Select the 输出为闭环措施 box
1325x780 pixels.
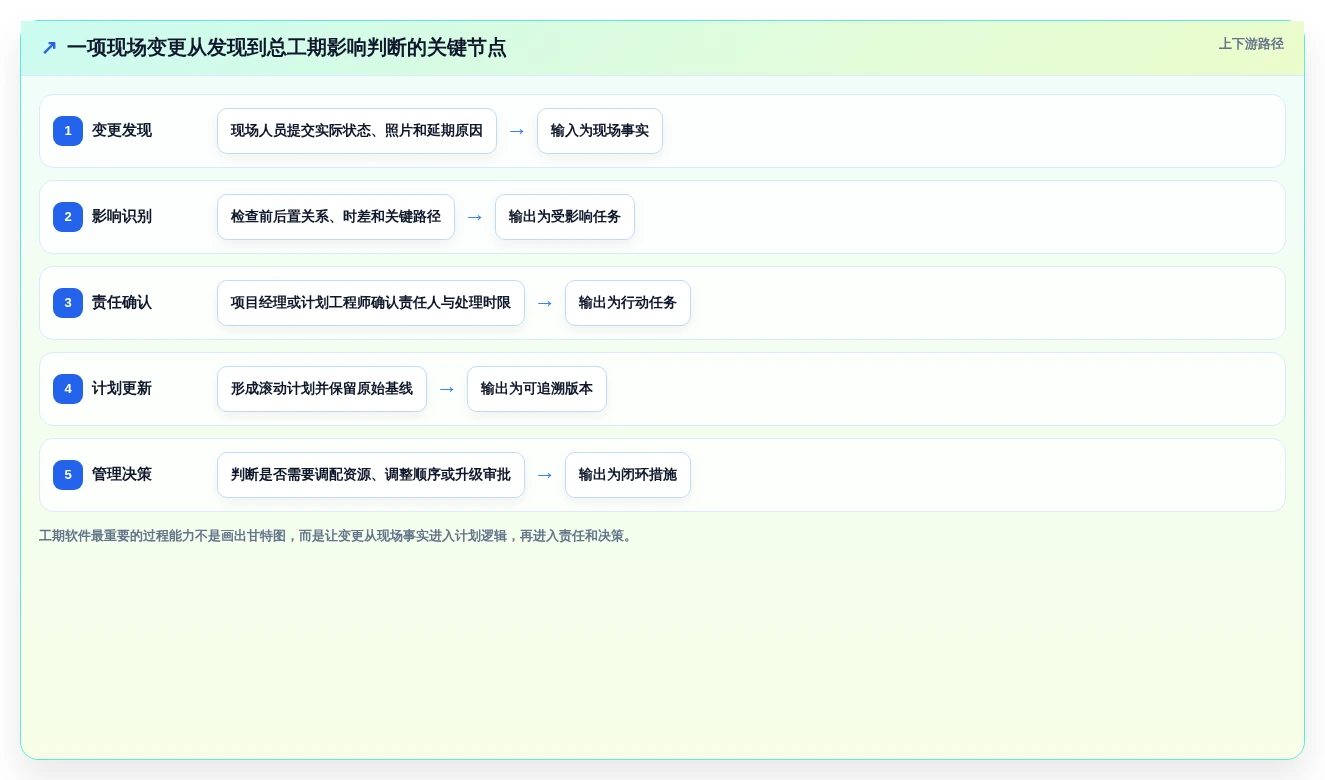point(628,475)
